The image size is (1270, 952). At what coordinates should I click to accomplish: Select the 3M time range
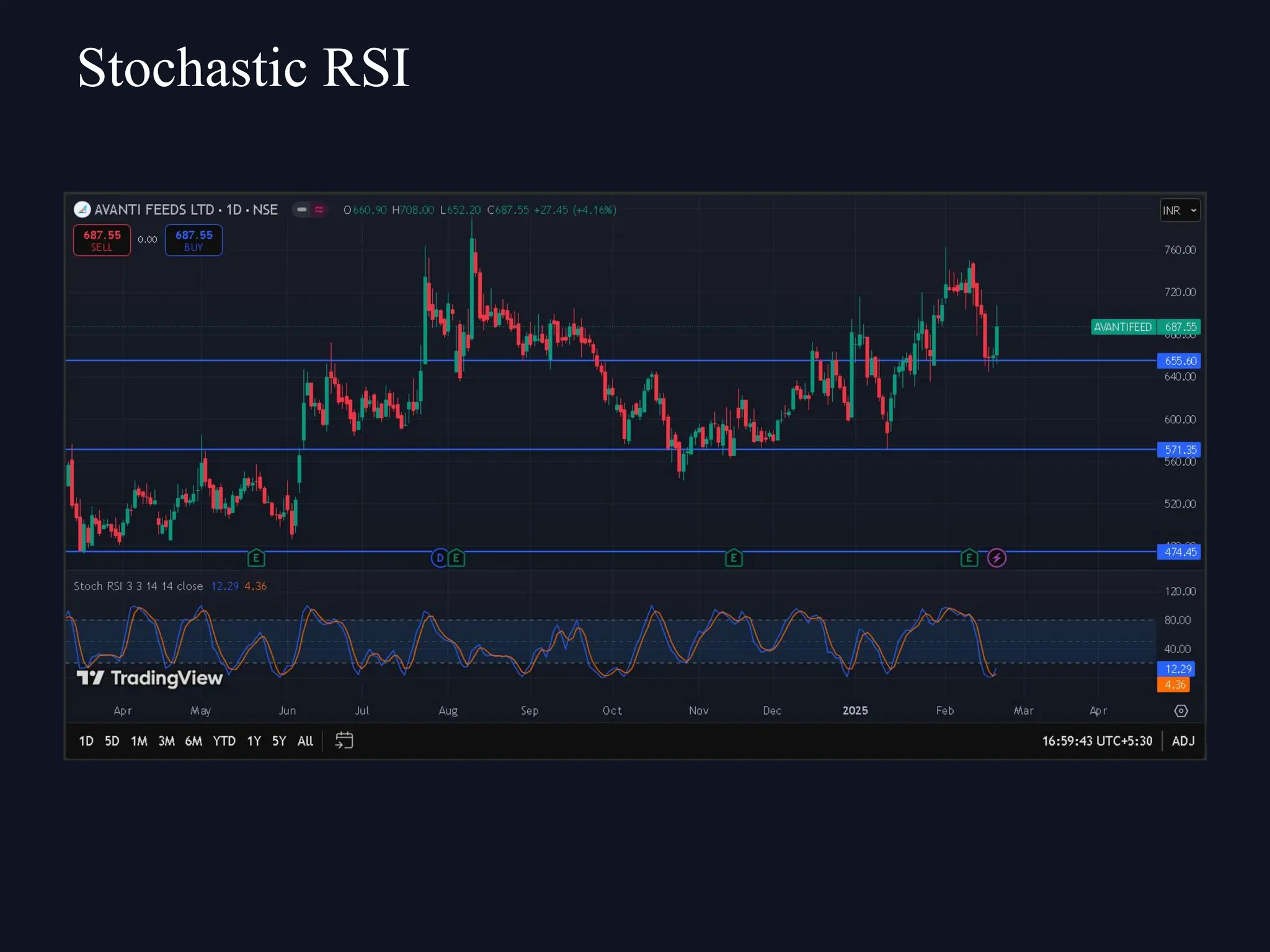coord(166,741)
